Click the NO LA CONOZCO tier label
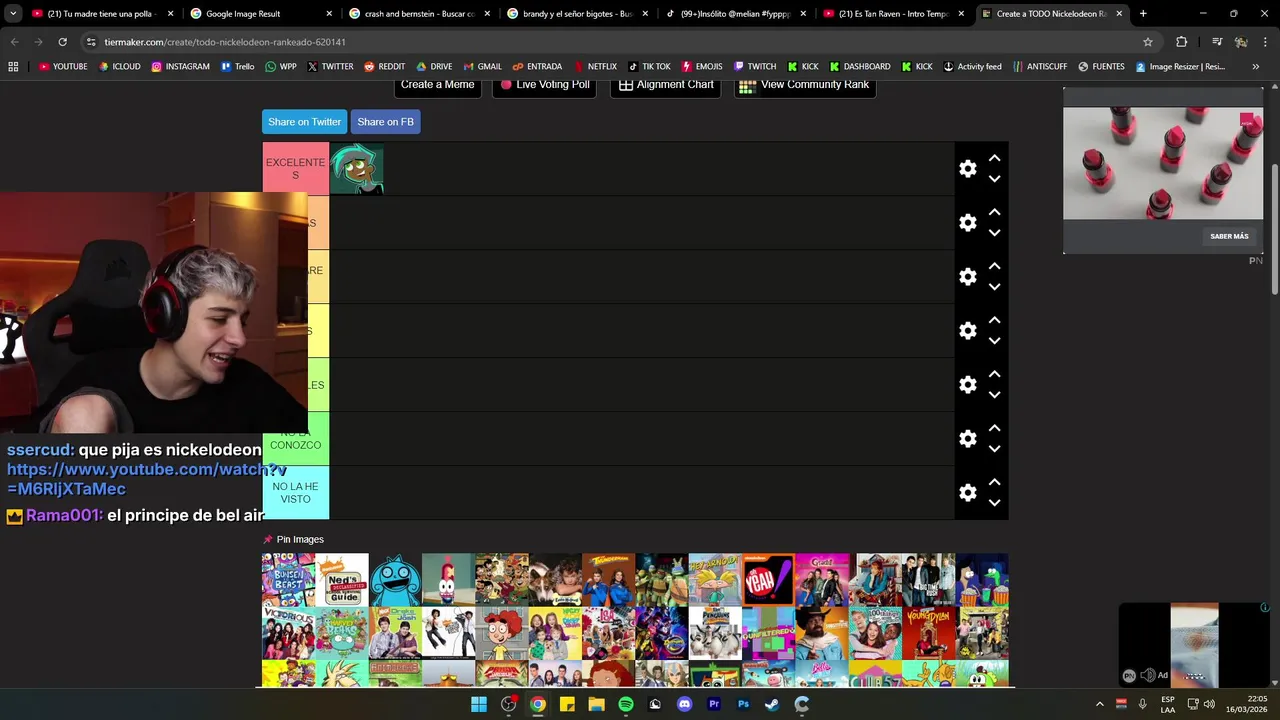Viewport: 1280px width, 720px height. [295, 439]
